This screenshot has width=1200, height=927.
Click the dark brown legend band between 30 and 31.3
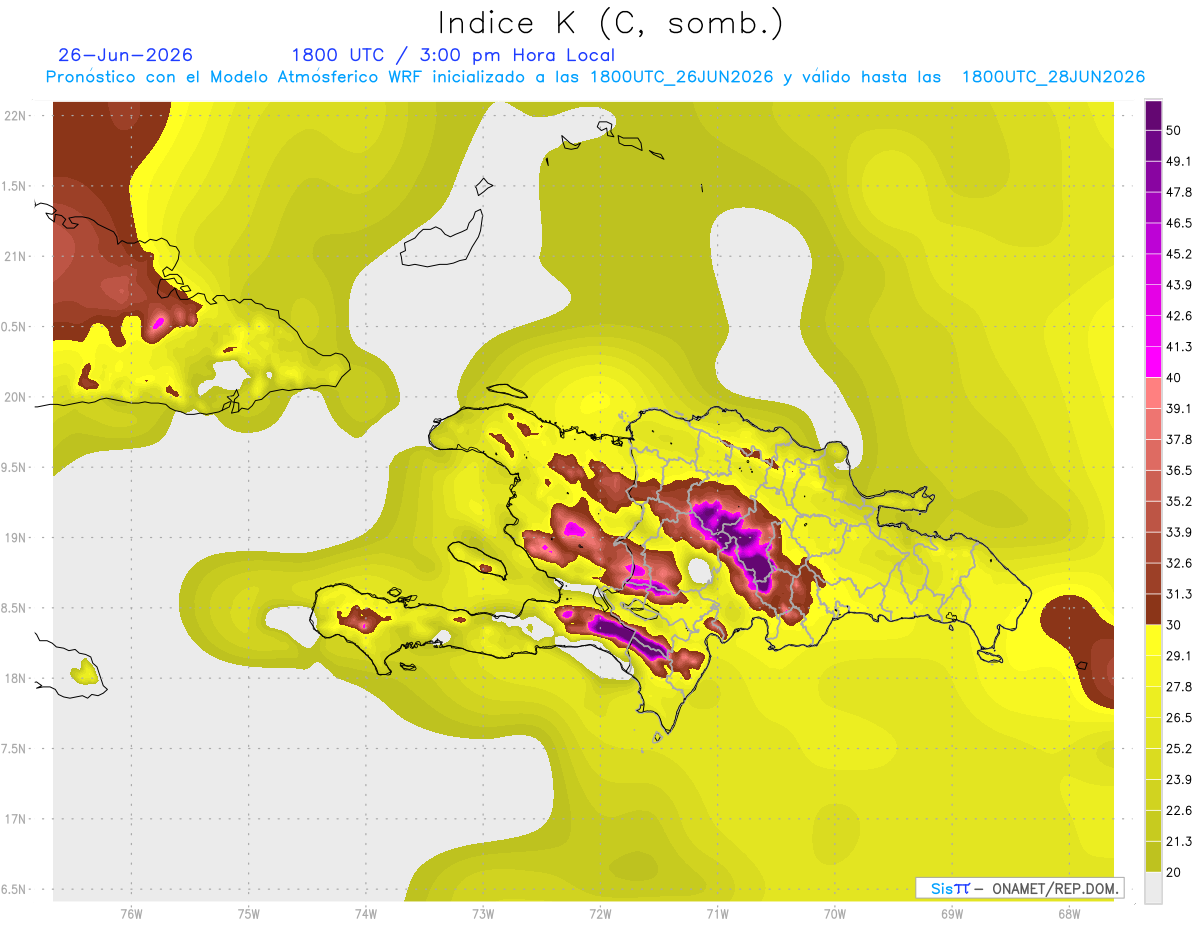pos(1153,609)
